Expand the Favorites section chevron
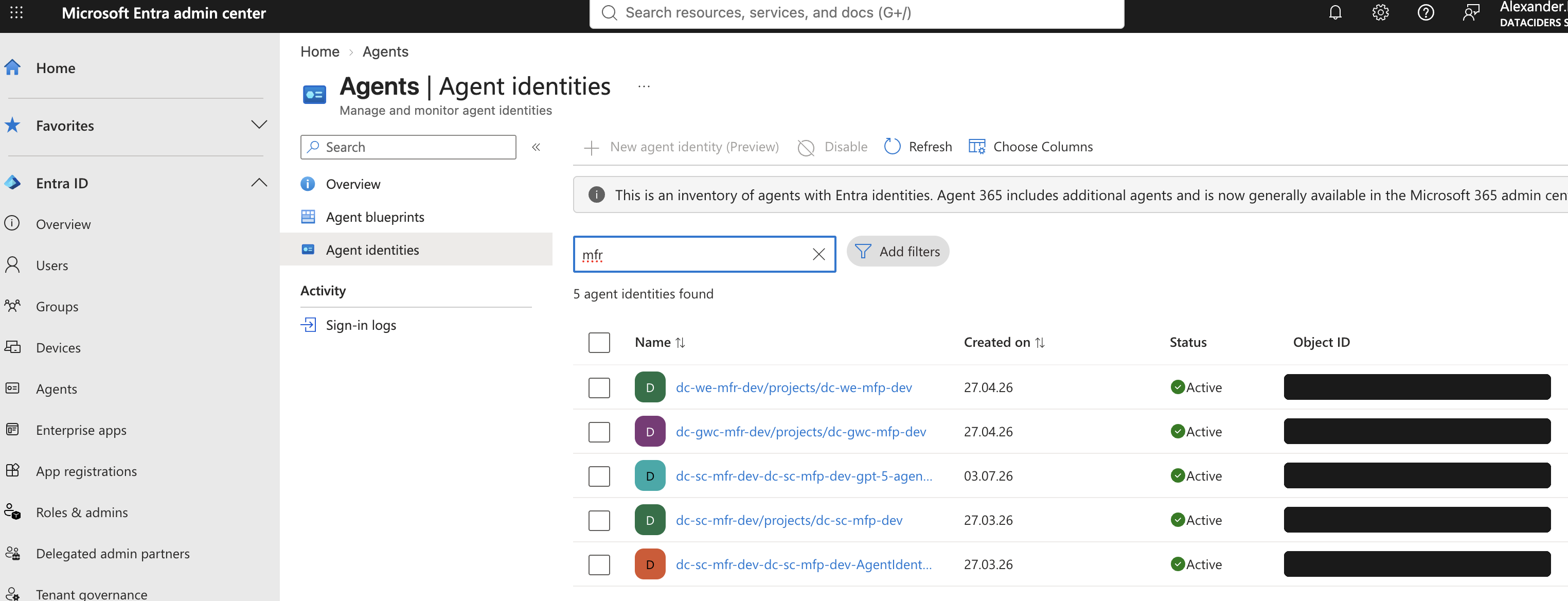The width and height of the screenshot is (1568, 601). click(259, 125)
